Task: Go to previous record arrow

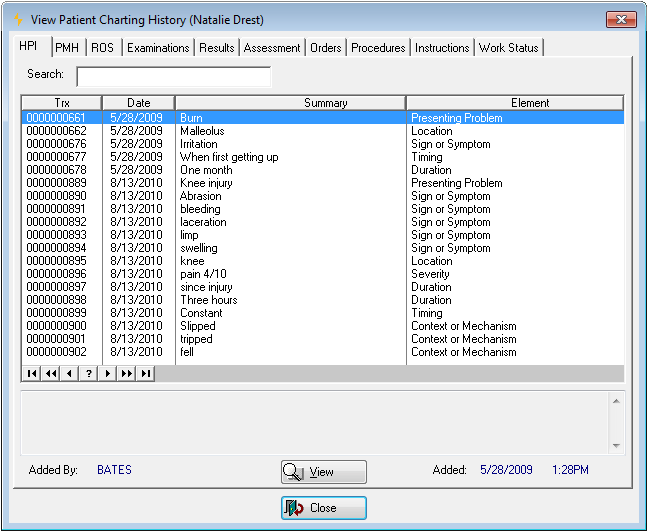Action: point(69,374)
